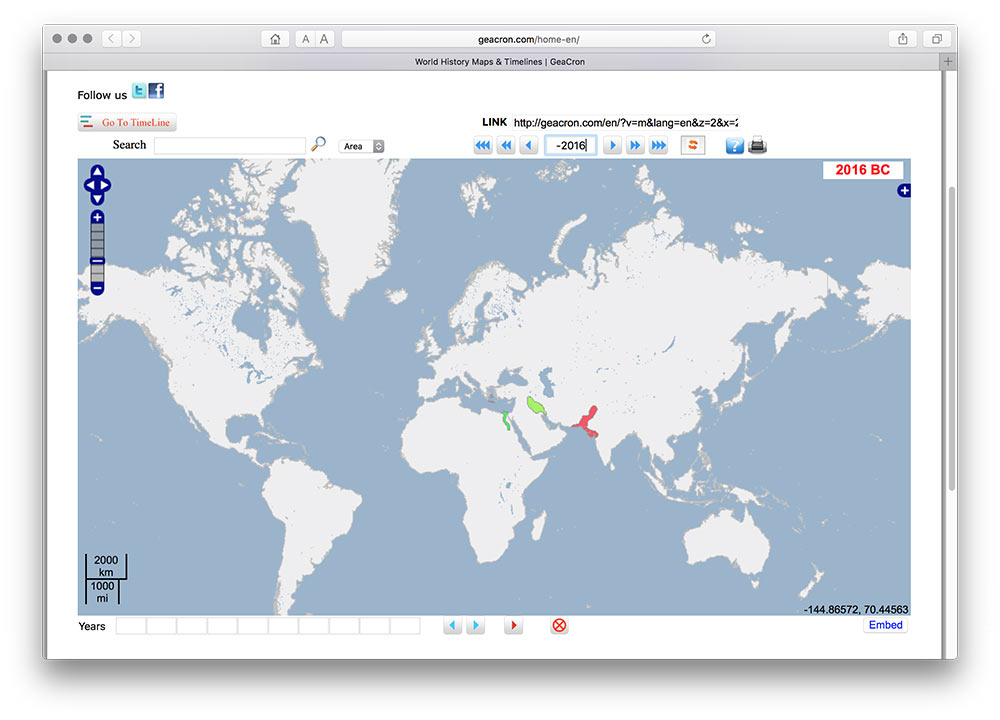Image resolution: width=1000 pixels, height=720 pixels.
Task: Click the green Egypt region along the Nile
Action: coord(506,421)
